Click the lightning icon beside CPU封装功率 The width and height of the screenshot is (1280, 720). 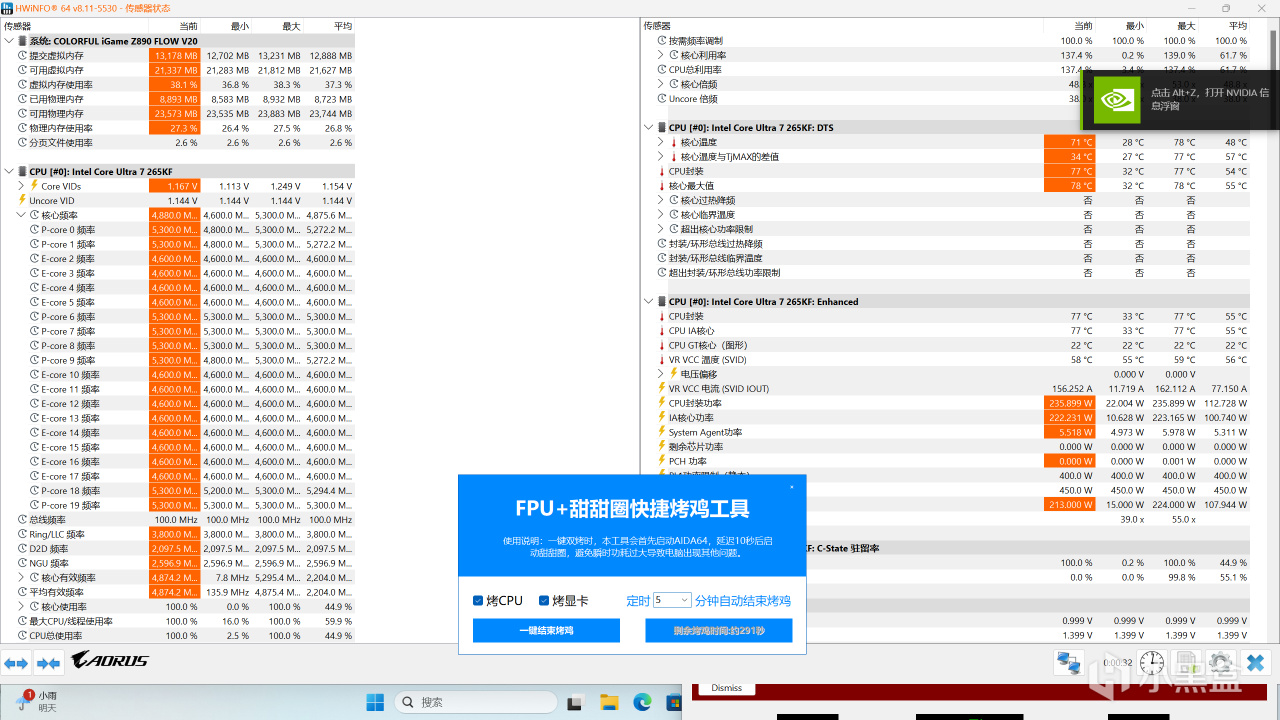(x=662, y=403)
